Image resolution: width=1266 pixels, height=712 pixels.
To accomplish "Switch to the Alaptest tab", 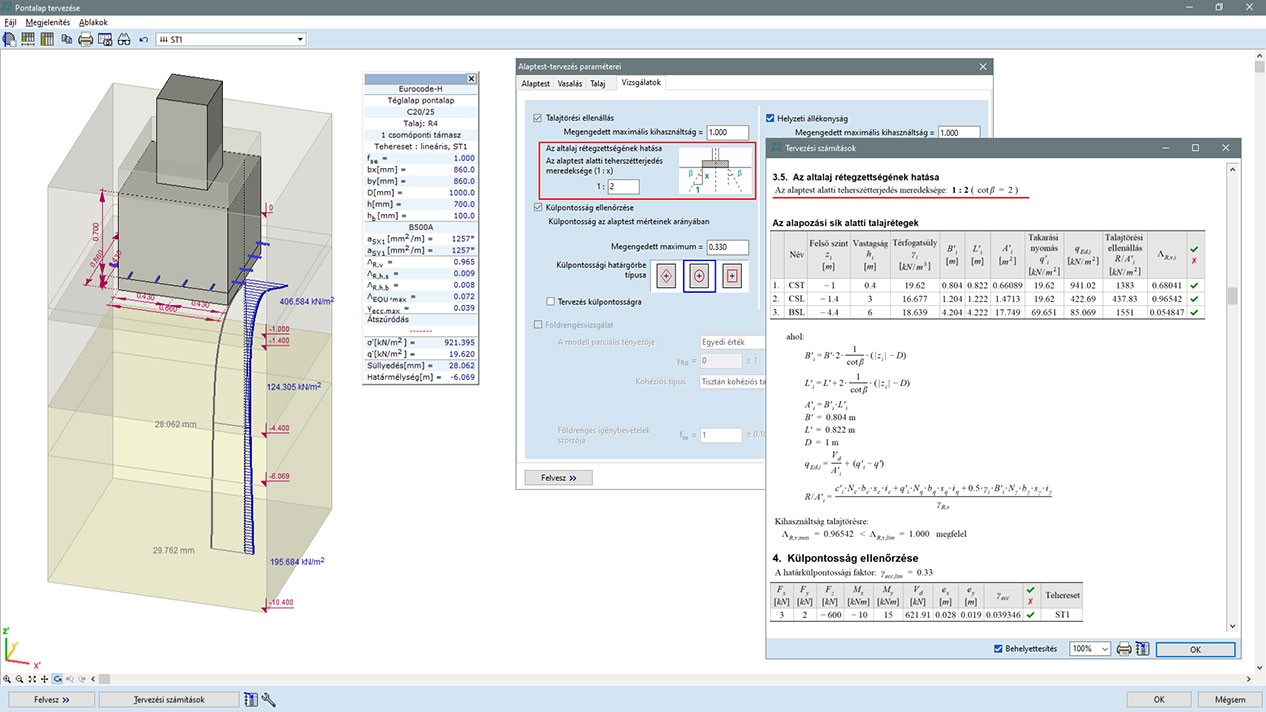I will 536,84.
